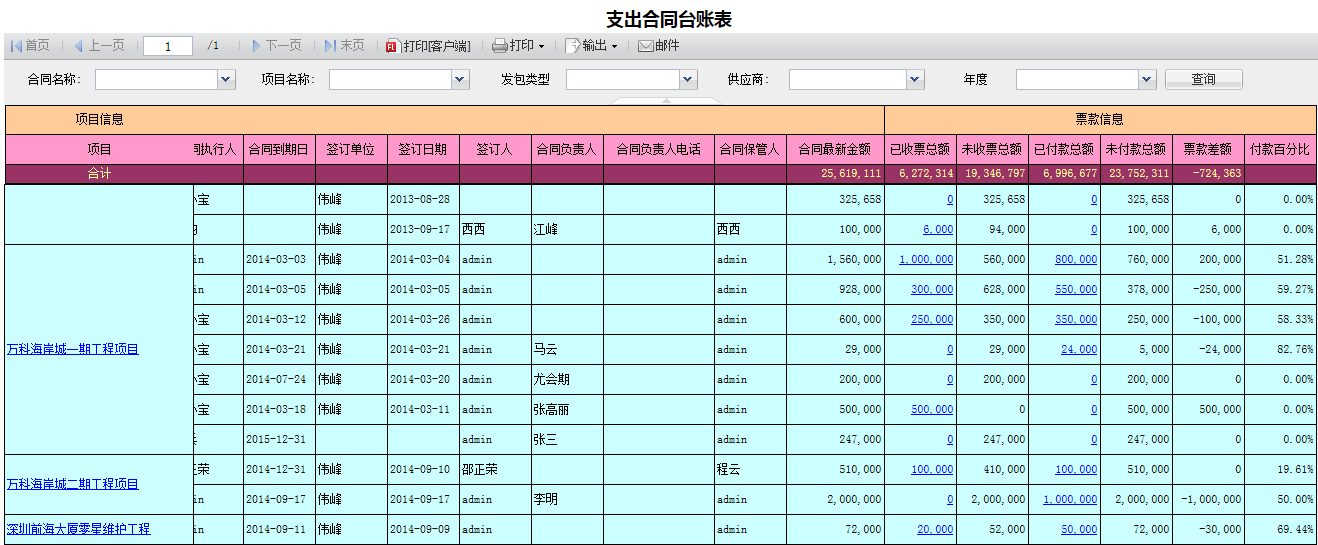Click the 未付款总额 column header

tap(1136, 150)
